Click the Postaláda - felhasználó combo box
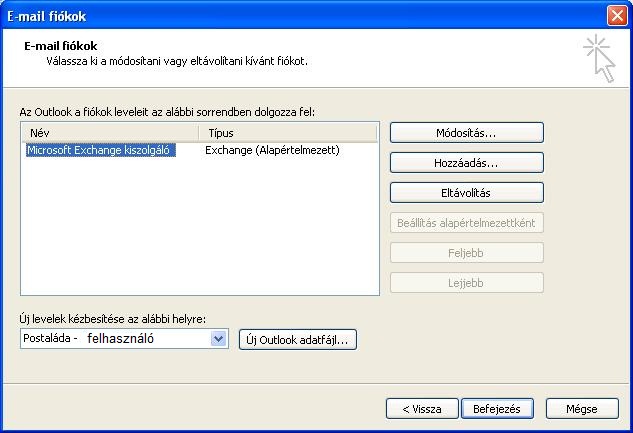This screenshot has width=633, height=433. click(x=124, y=339)
